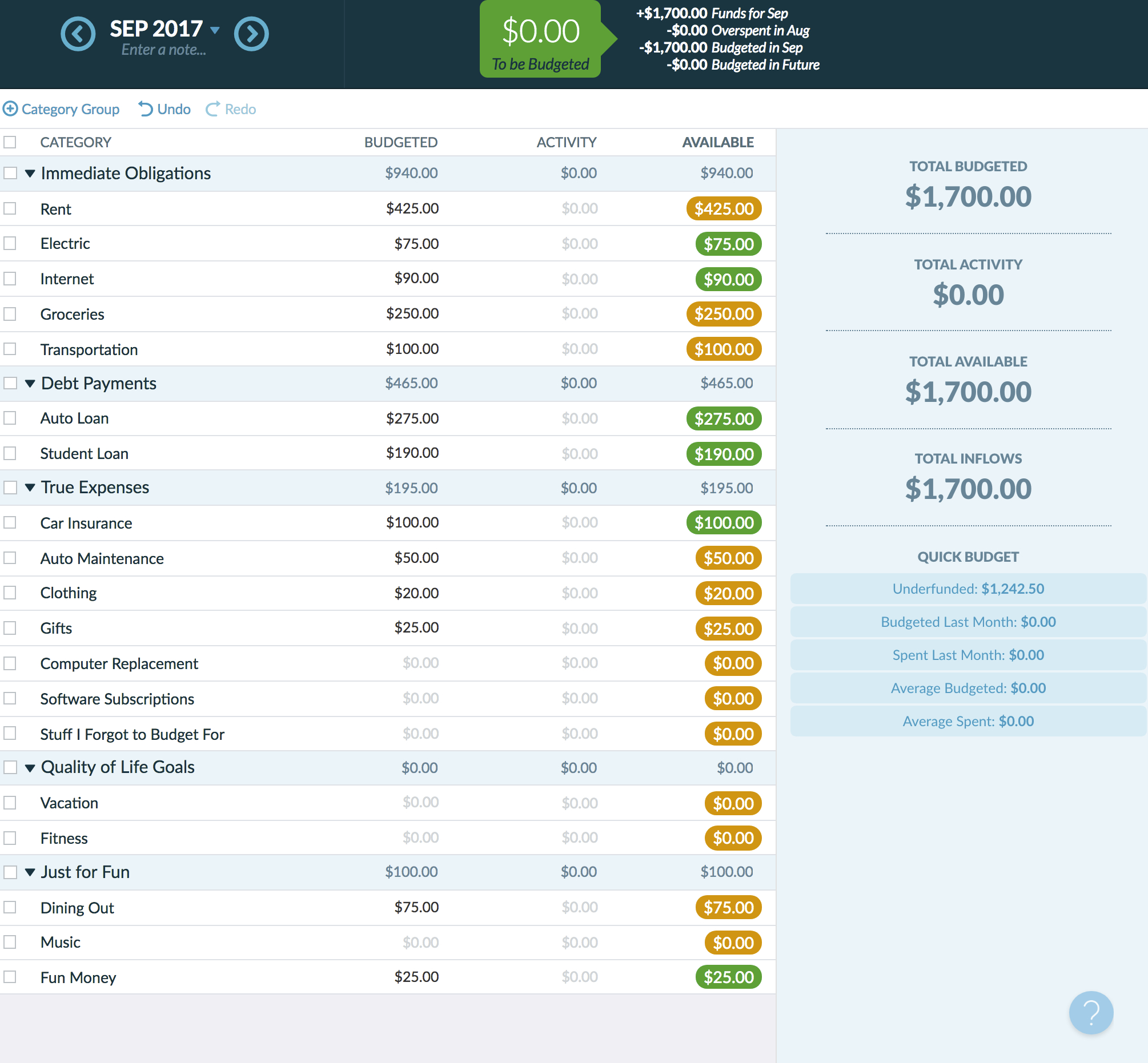Collapse the Just for Fun category group
This screenshot has width=1148, height=1063.
29,872
